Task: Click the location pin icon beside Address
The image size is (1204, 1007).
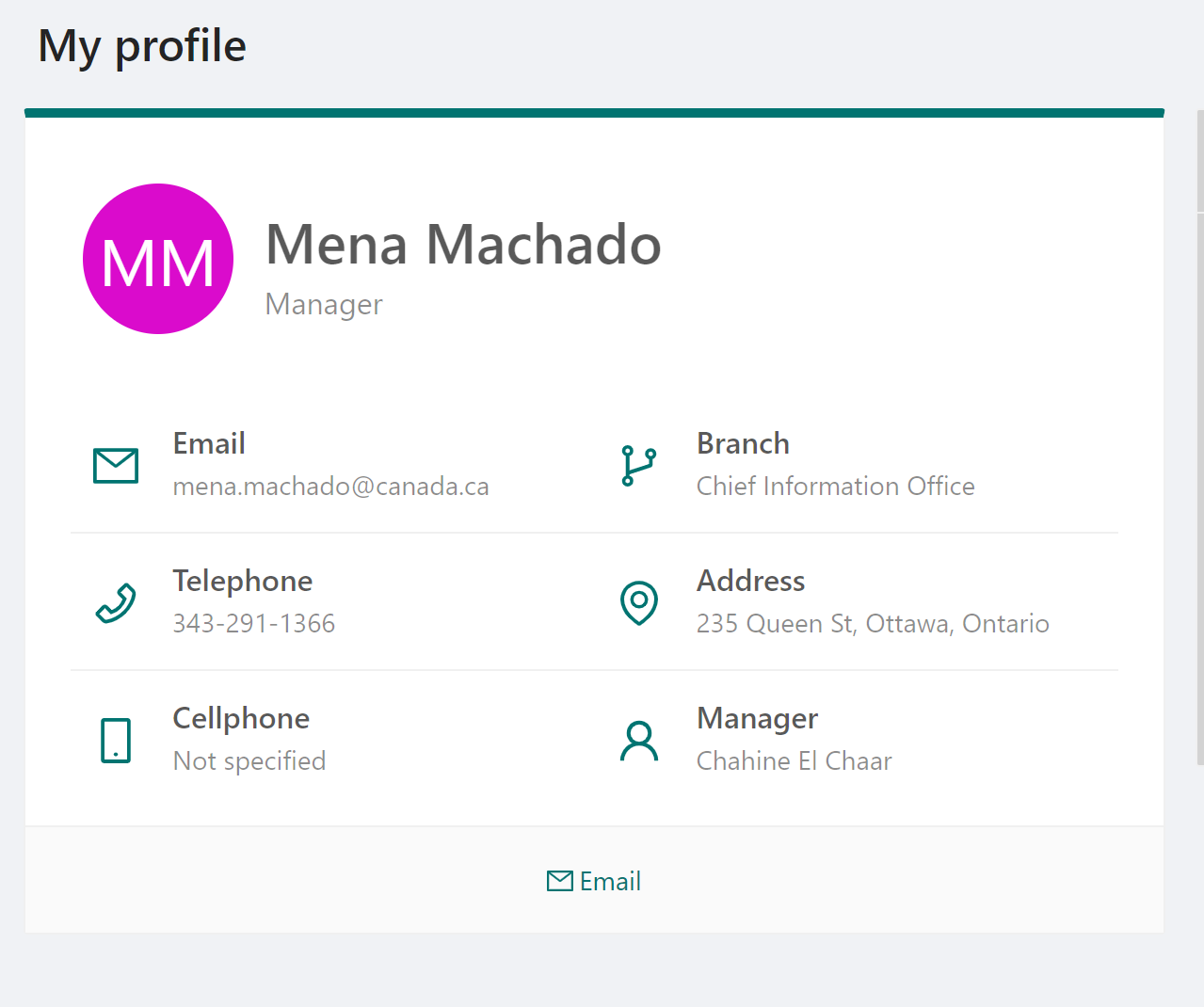Action: 639,603
